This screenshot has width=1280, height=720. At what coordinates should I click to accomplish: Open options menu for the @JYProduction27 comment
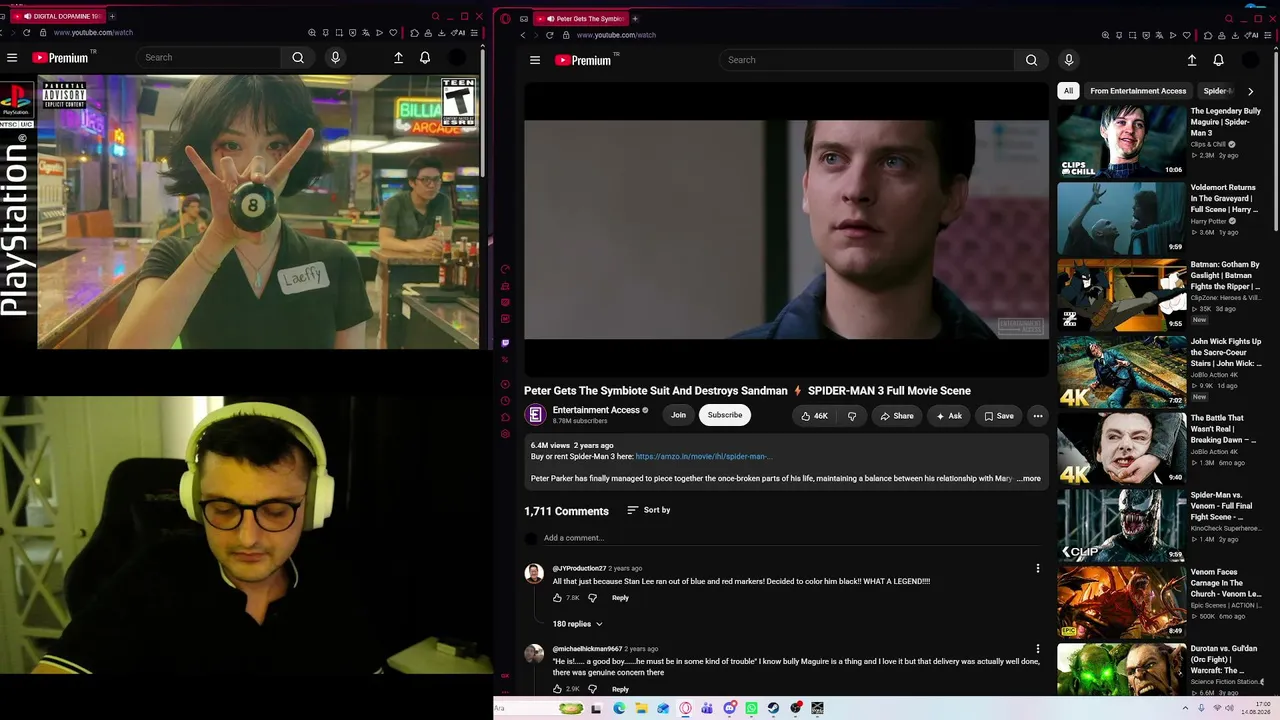tap(1037, 569)
